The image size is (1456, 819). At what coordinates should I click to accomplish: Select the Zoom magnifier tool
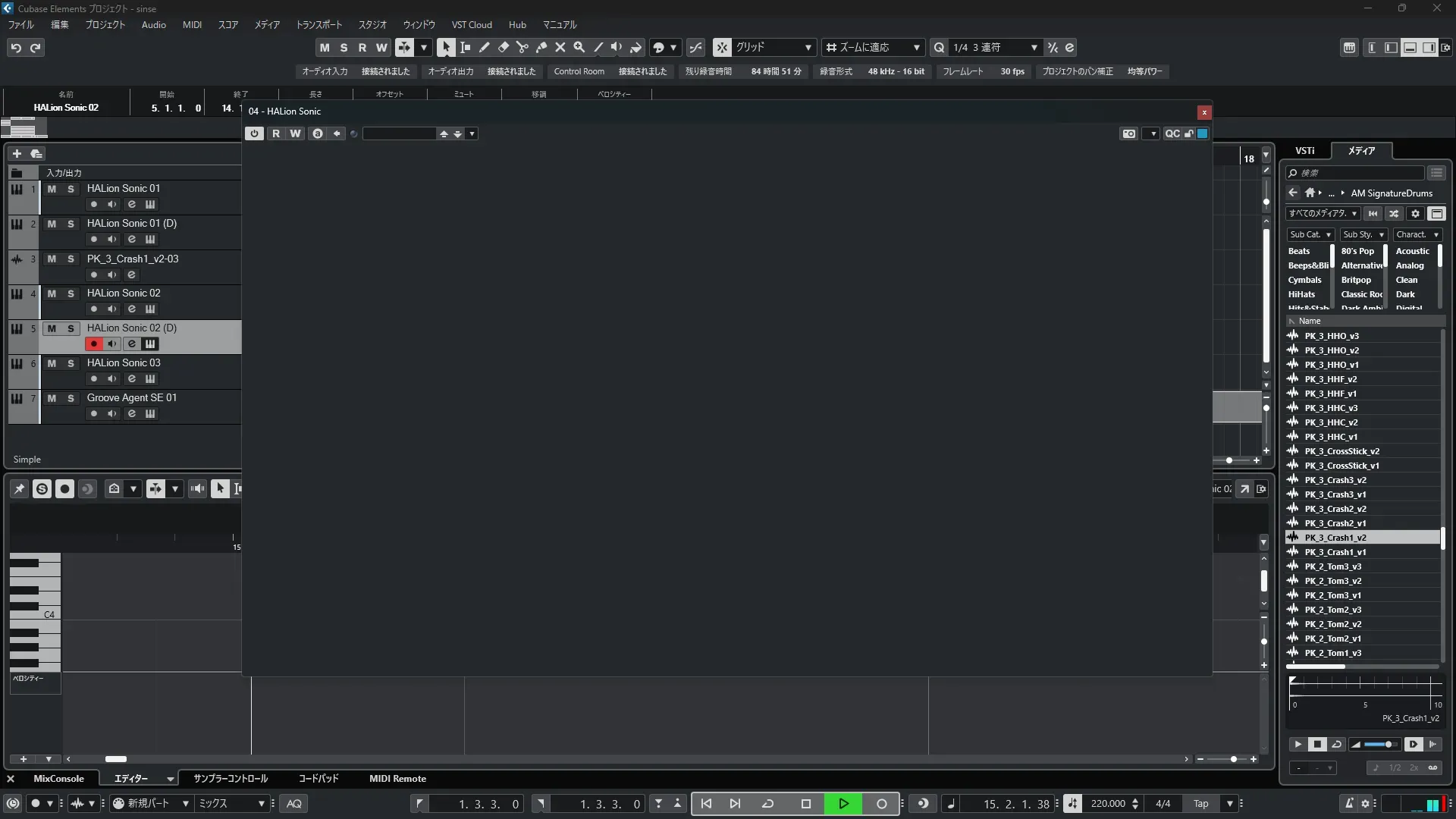(x=579, y=47)
